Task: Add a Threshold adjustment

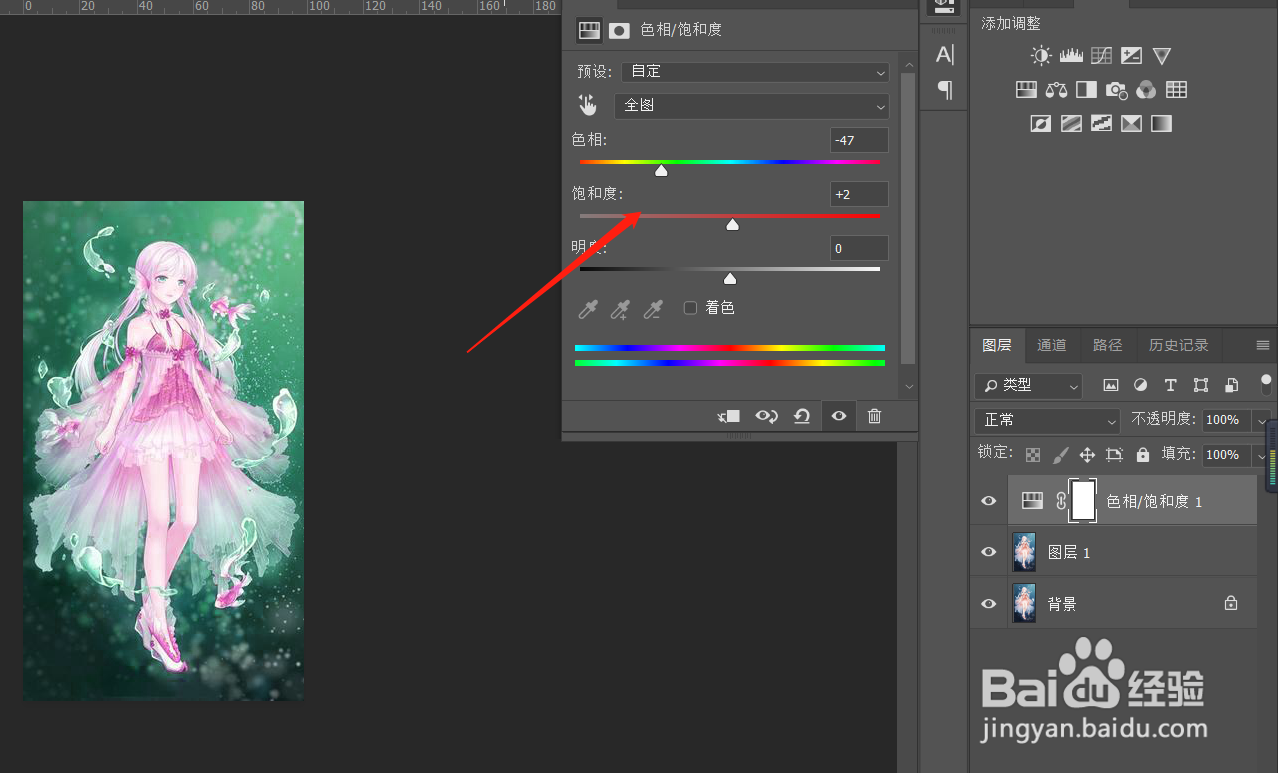Action: 1101,124
